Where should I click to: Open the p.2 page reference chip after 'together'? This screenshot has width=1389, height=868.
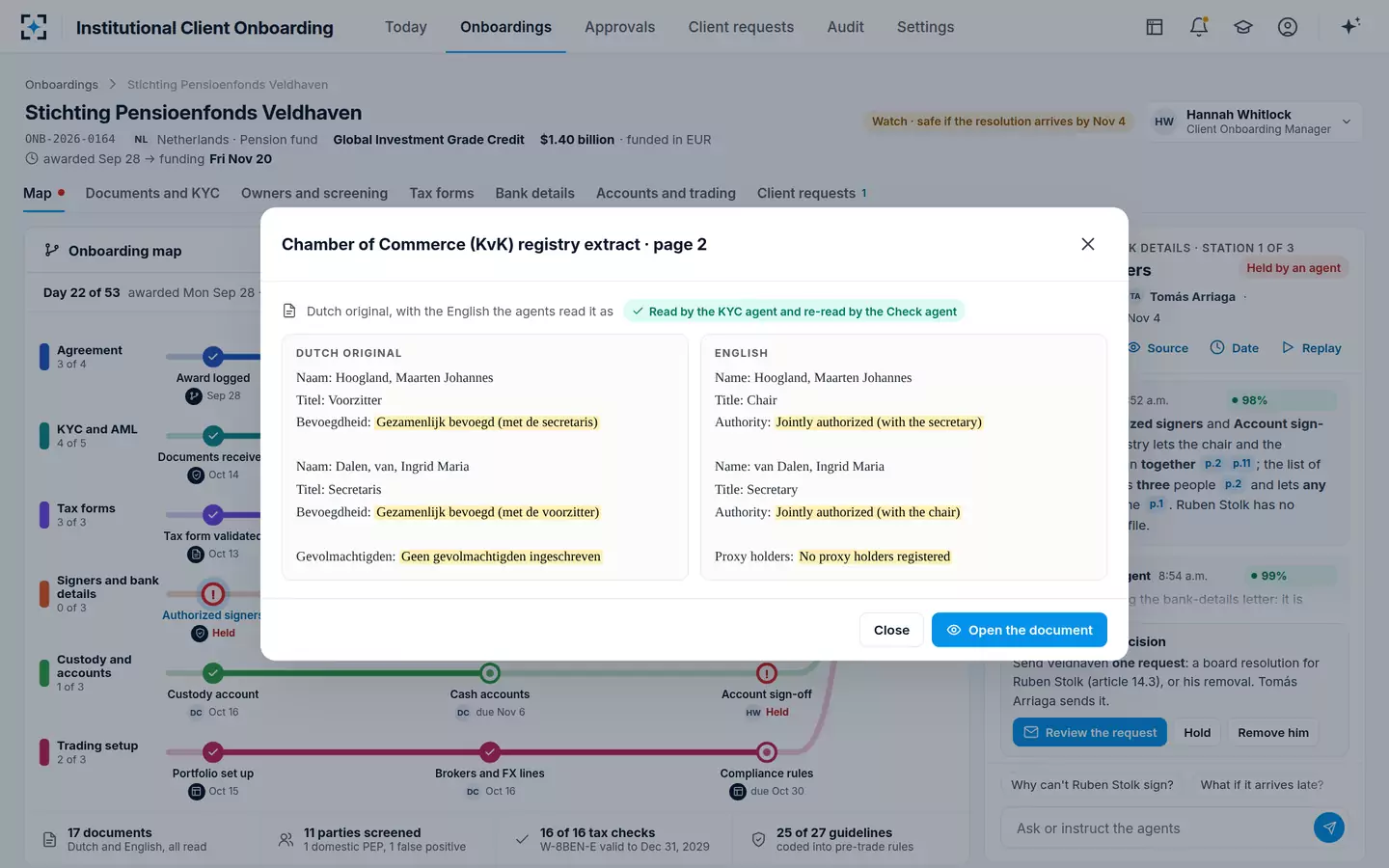(1212, 464)
